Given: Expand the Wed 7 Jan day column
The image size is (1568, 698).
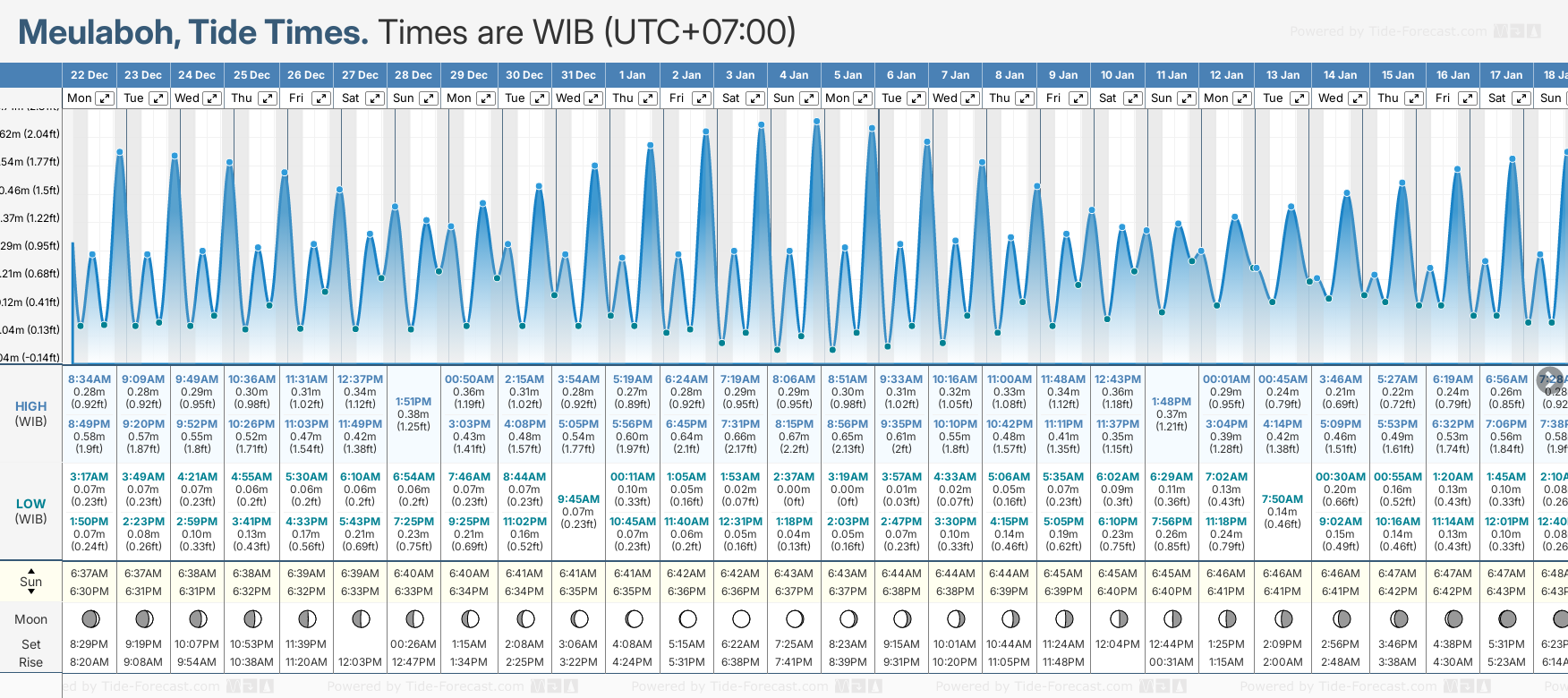Looking at the screenshot, I should [970, 98].
